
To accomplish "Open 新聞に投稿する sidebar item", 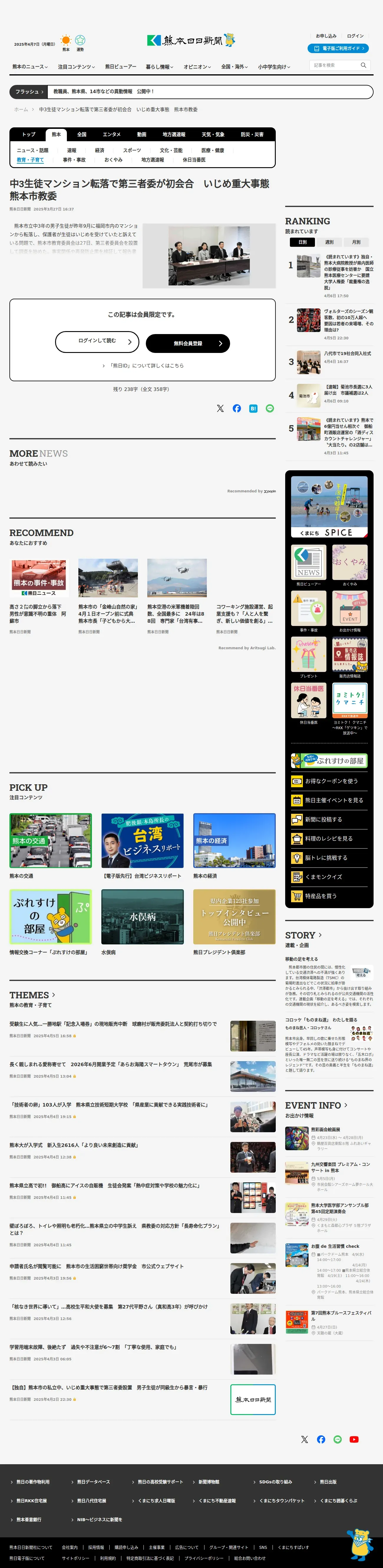I will click(x=329, y=819).
